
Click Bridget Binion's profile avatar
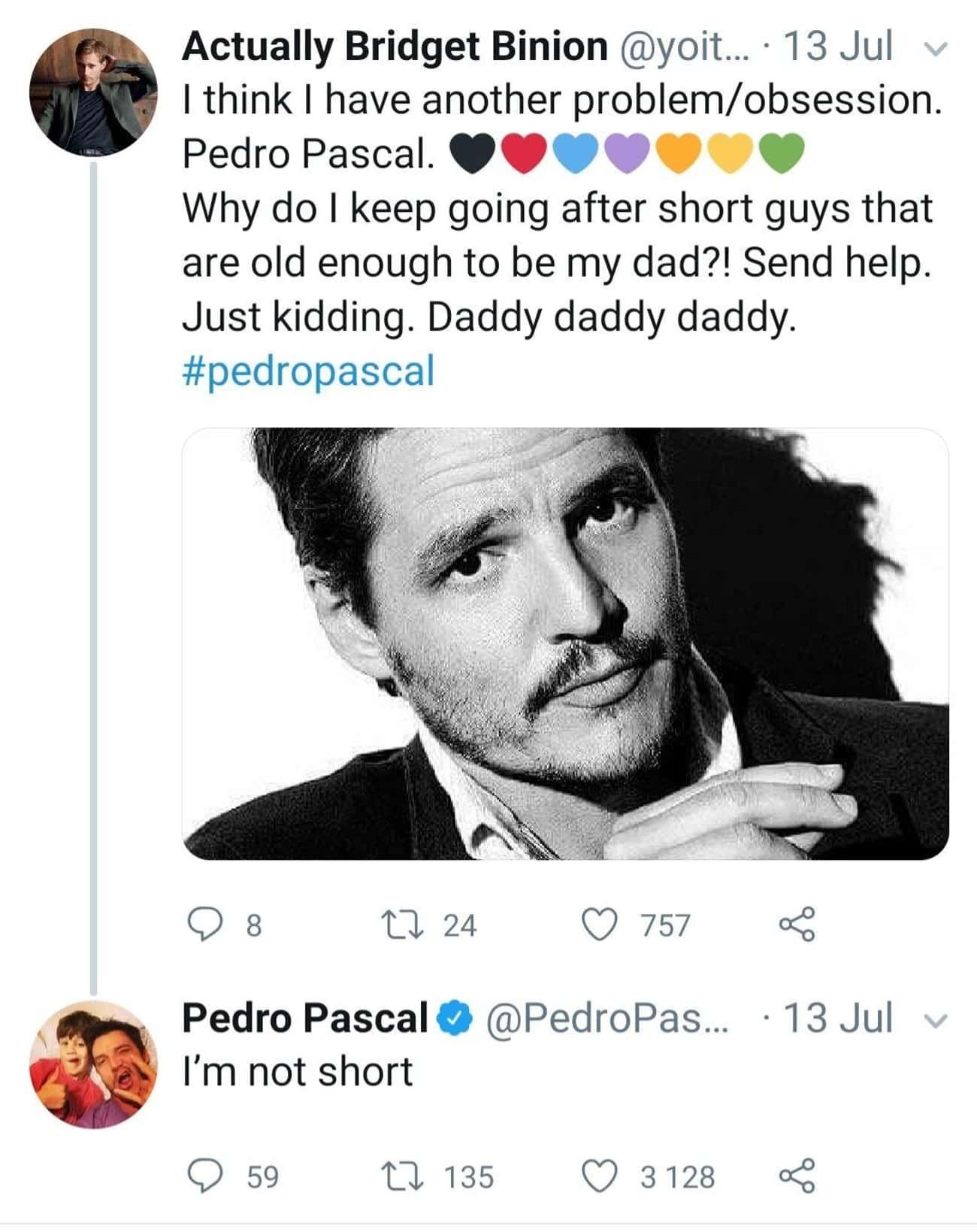tap(93, 92)
